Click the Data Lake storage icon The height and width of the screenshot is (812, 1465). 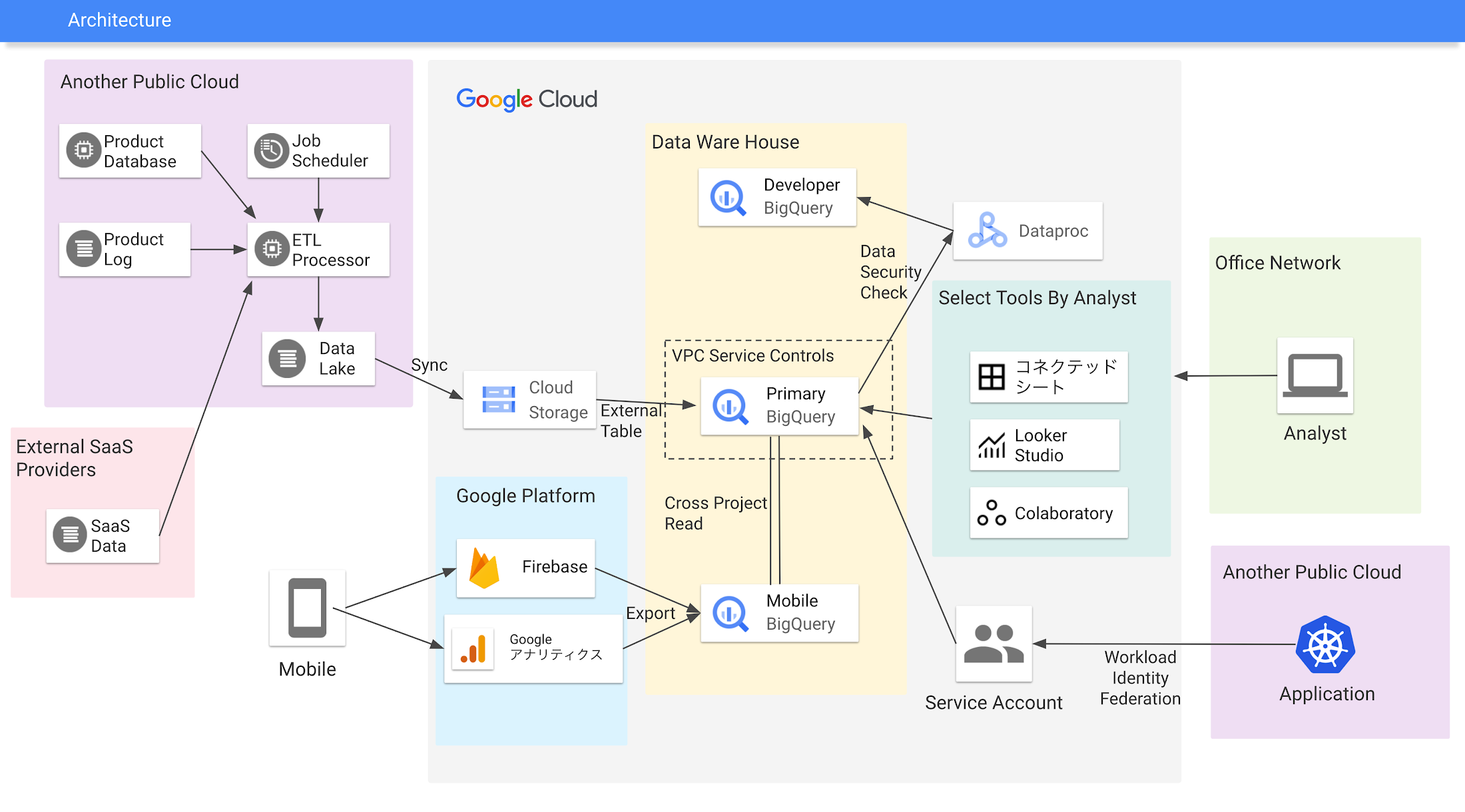[x=287, y=359]
